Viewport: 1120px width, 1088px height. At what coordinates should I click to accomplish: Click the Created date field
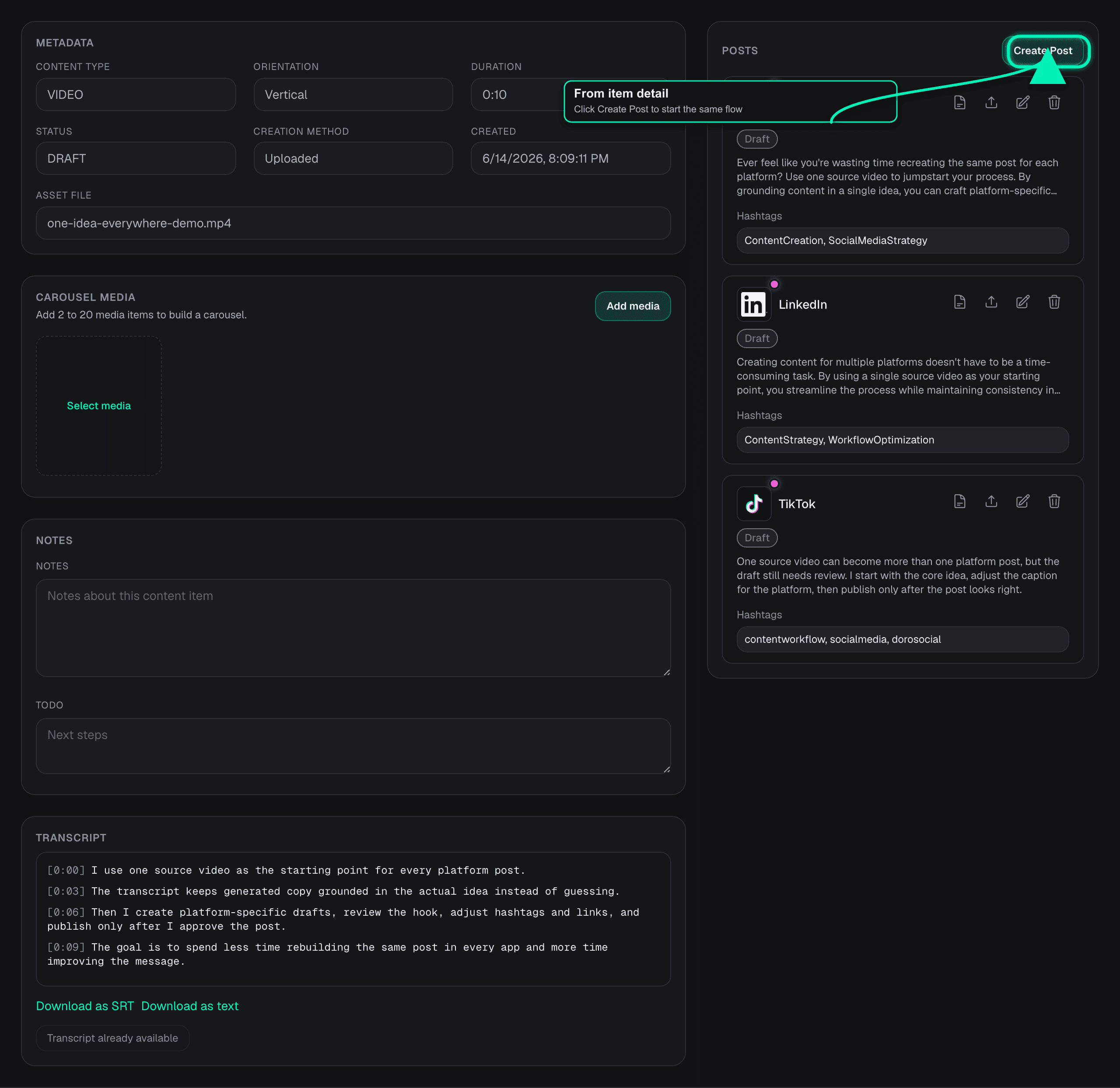pos(570,158)
